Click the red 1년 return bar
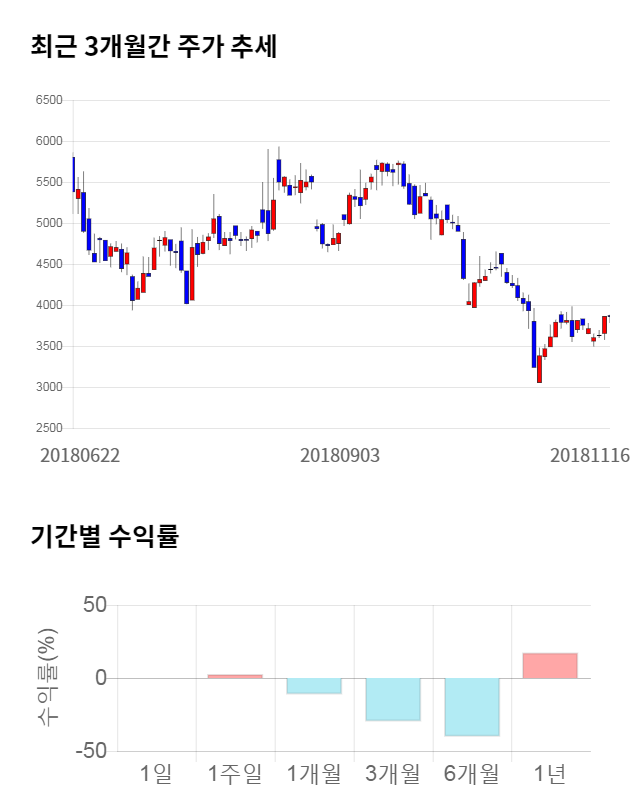 (550, 666)
